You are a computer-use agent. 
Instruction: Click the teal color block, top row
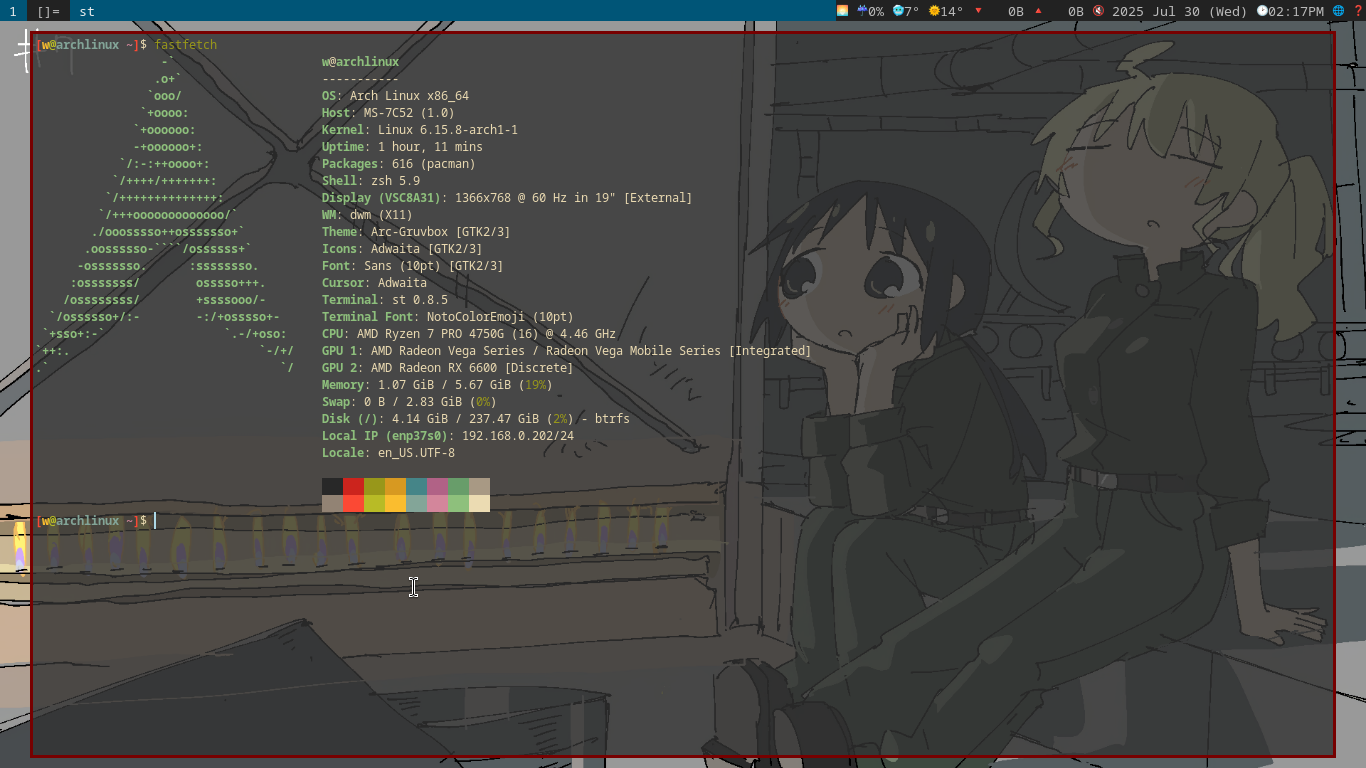pos(416,486)
